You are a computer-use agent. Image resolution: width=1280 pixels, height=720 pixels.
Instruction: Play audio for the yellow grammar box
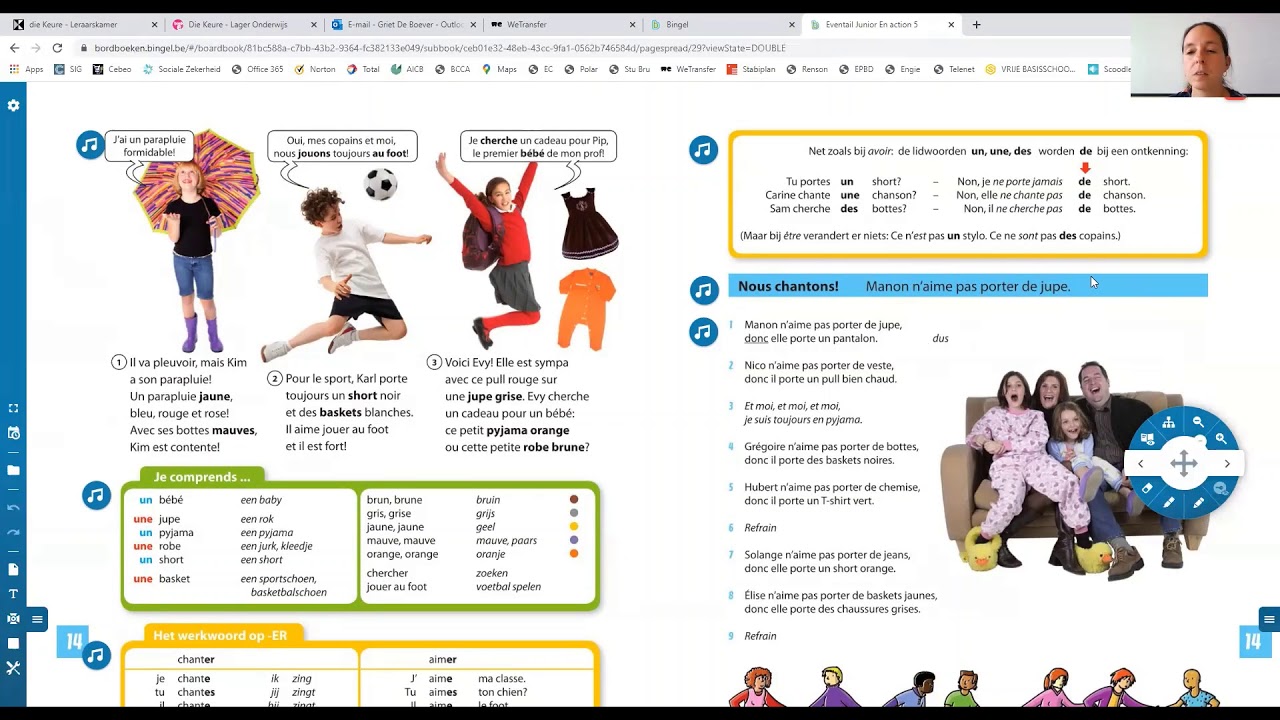704,151
